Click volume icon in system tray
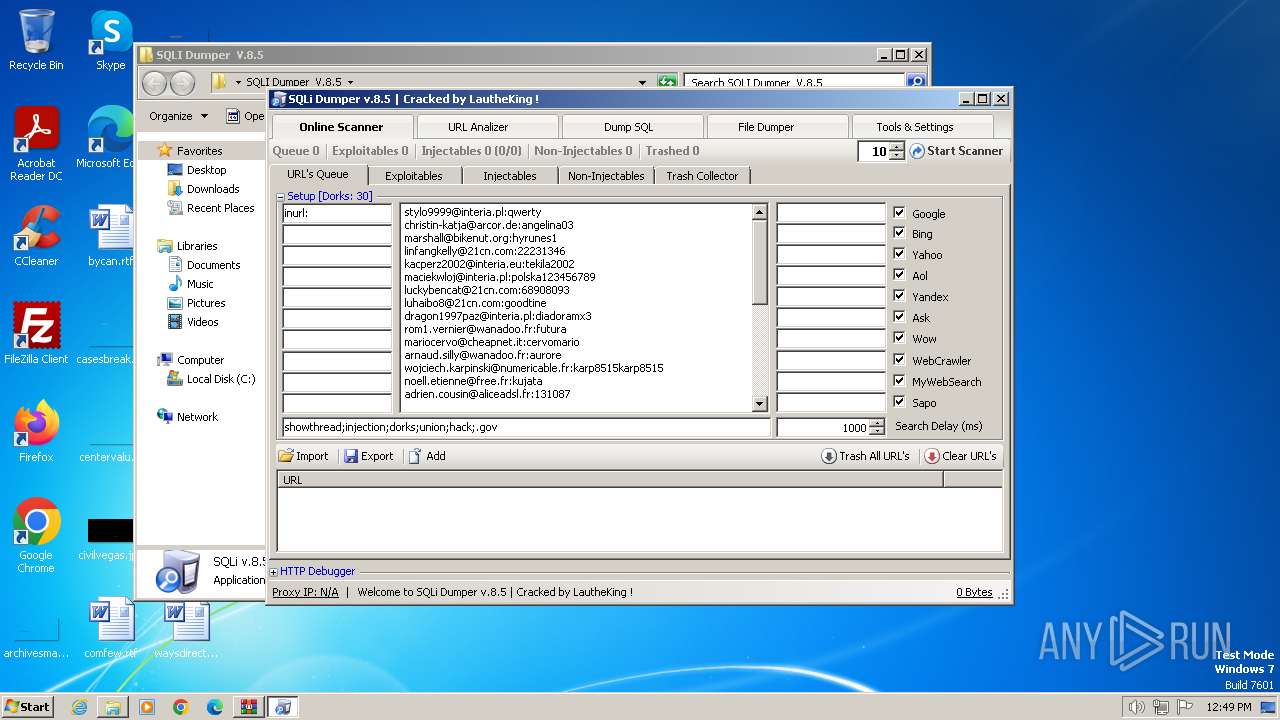1280x720 pixels. click(1136, 707)
